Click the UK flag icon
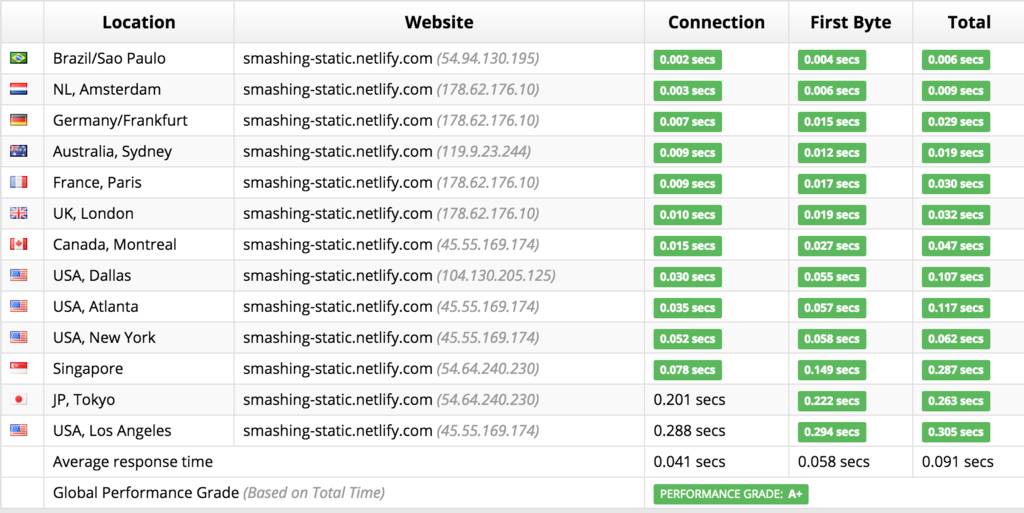1024x513 pixels. [19, 213]
